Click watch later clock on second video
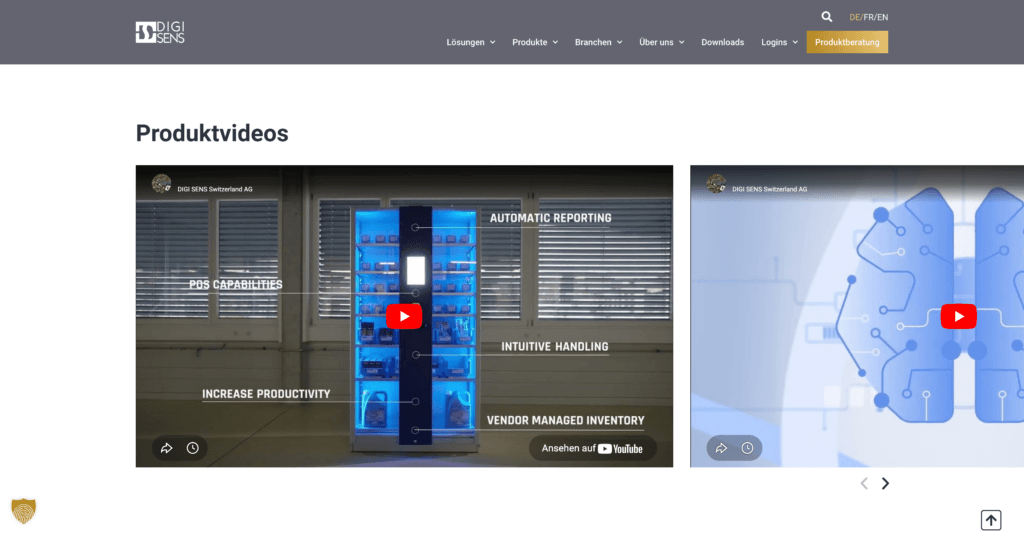The width and height of the screenshot is (1024, 535). click(747, 448)
